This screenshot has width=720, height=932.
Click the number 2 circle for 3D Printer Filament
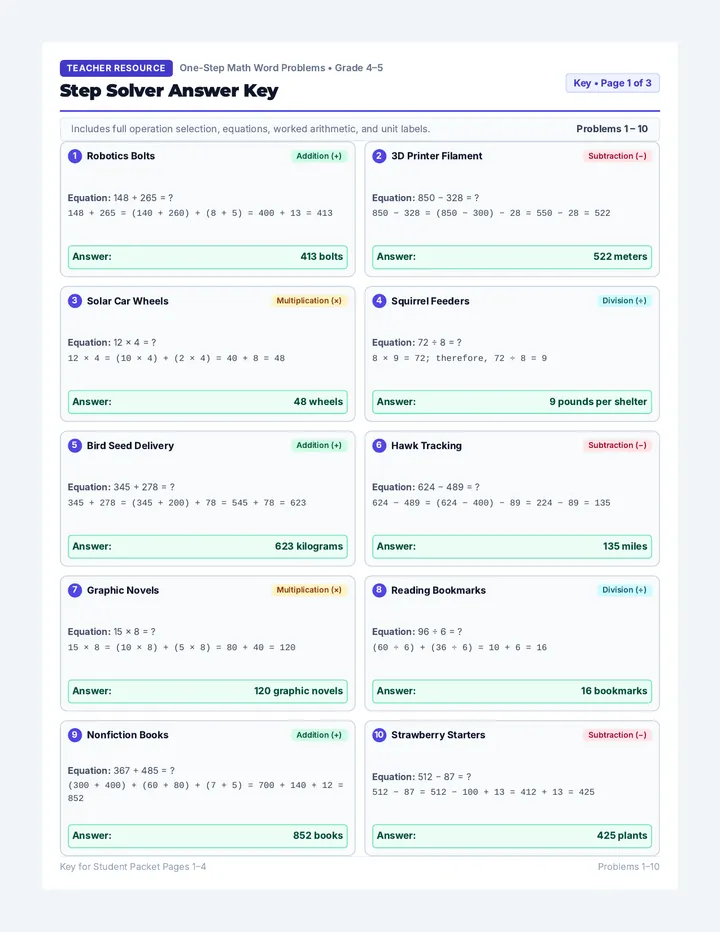379,156
